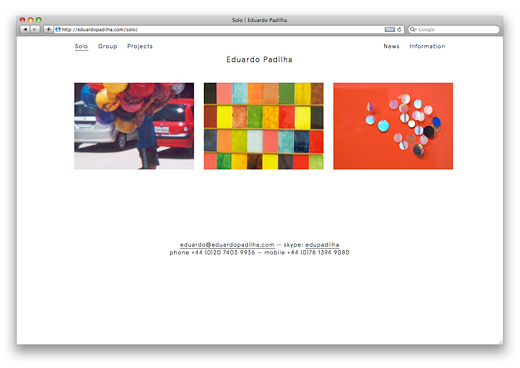Open the Solo navigation tab
Viewport: 520px width, 368px height.
tap(81, 46)
